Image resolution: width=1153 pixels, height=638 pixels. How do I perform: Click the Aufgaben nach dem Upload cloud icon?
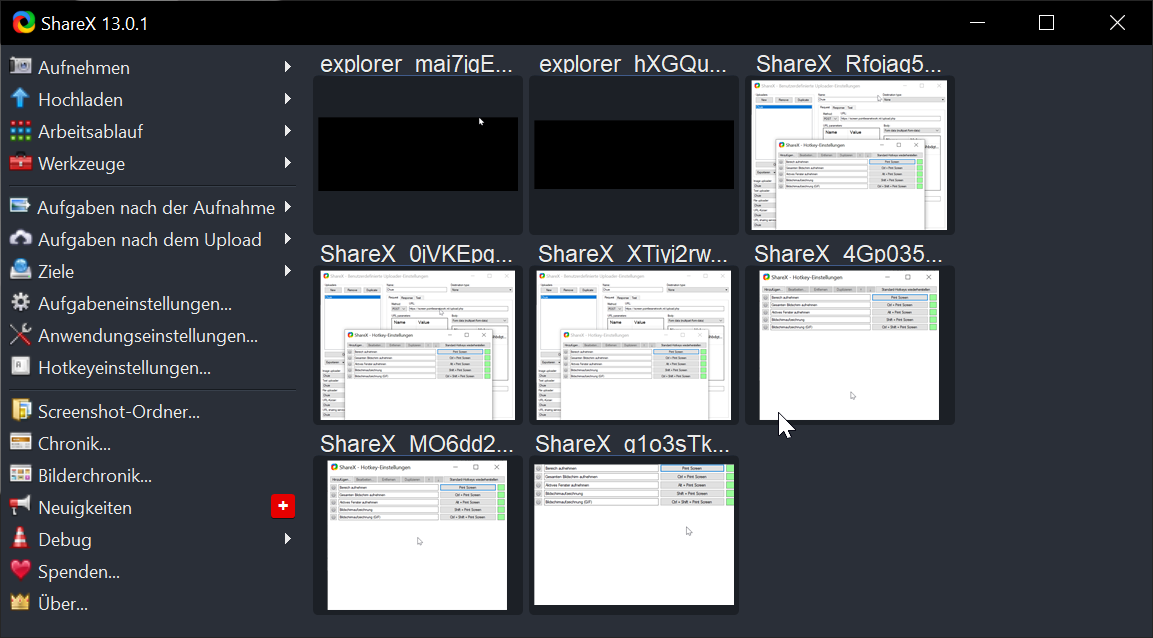tap(21, 239)
